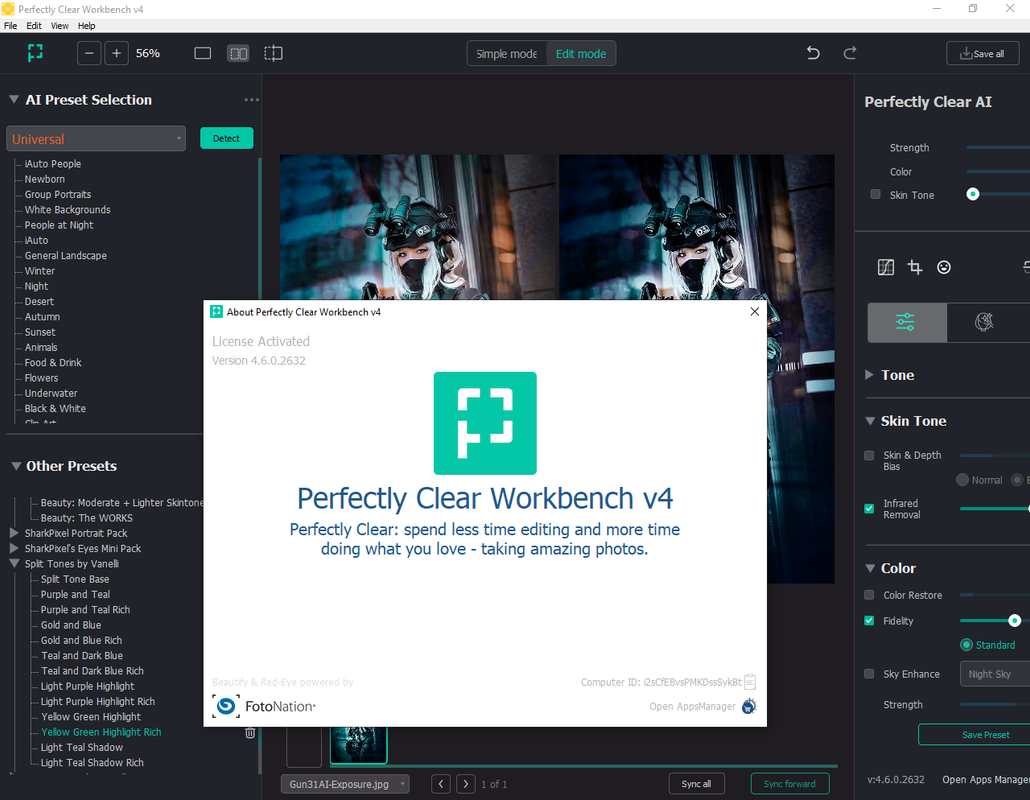Click the FotoNation logo
1030x800 pixels.
pyautogui.click(x=264, y=706)
